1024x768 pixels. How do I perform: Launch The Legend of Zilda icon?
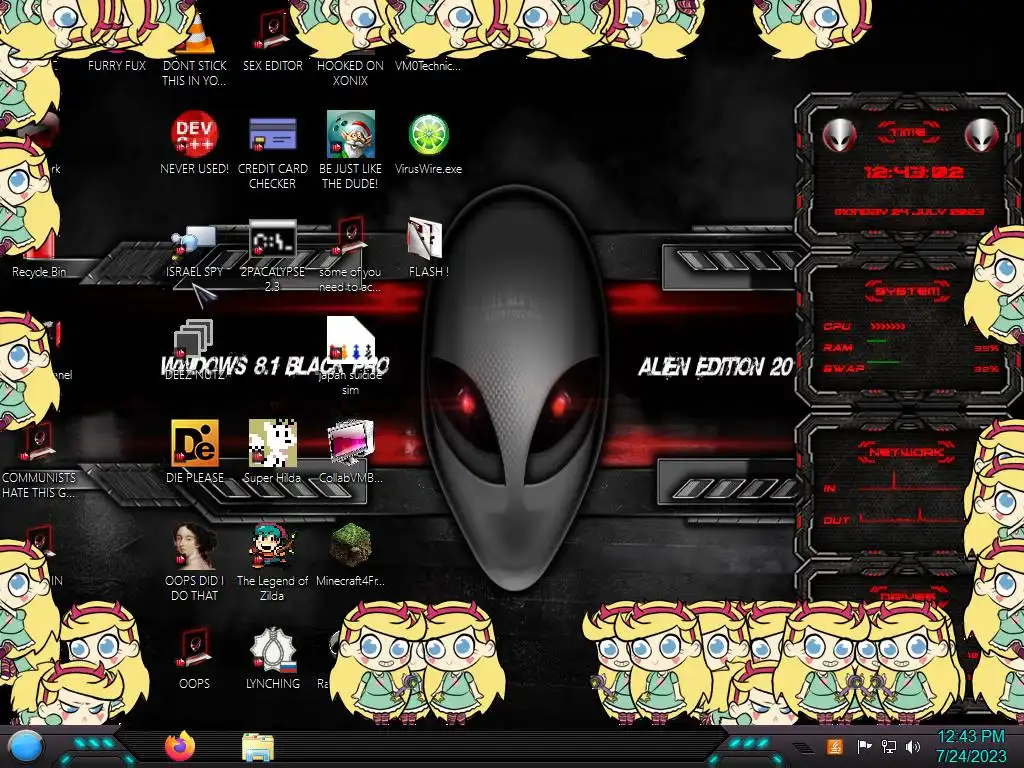click(x=272, y=546)
